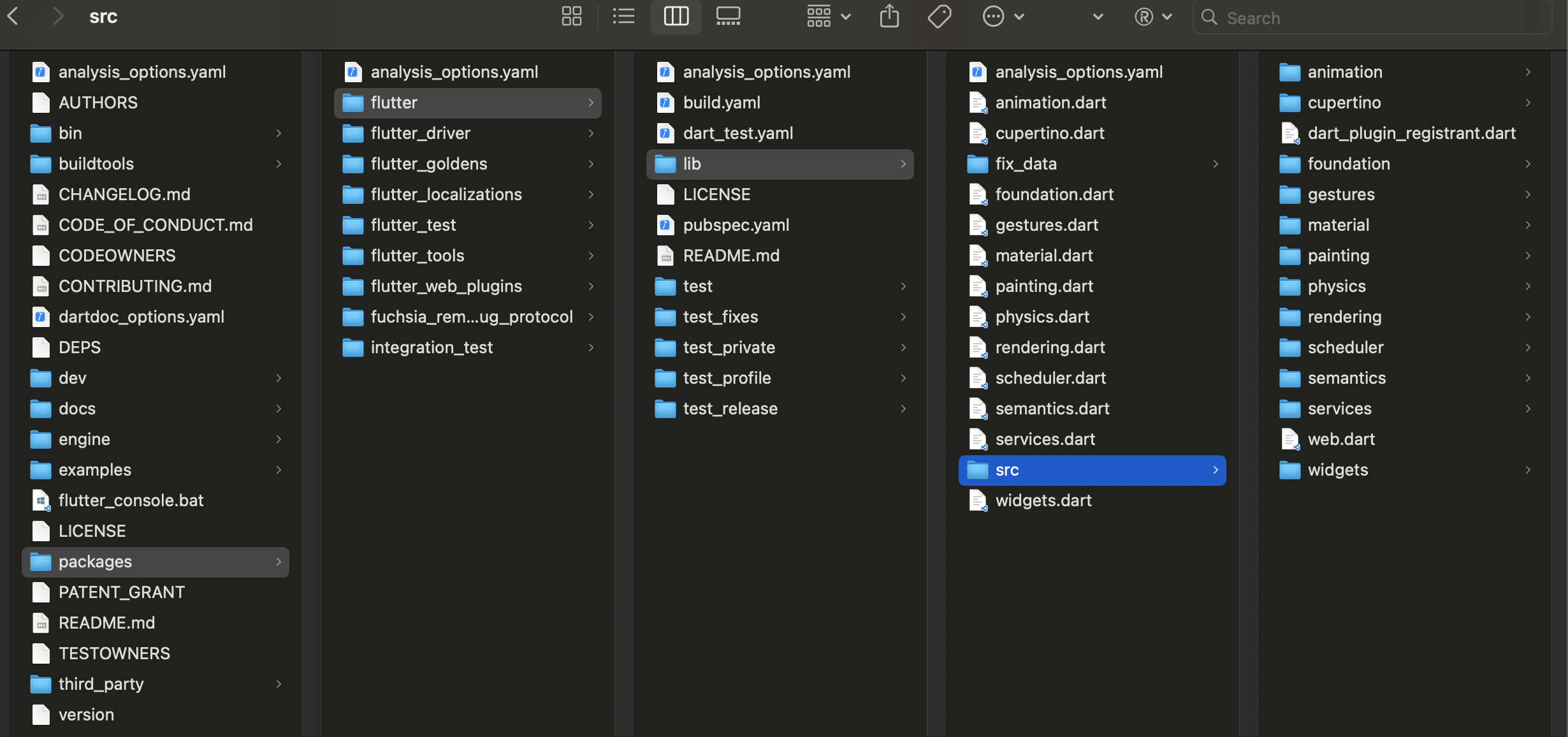The width and height of the screenshot is (1568, 737).
Task: Select the painting folder
Action: 1405,256
